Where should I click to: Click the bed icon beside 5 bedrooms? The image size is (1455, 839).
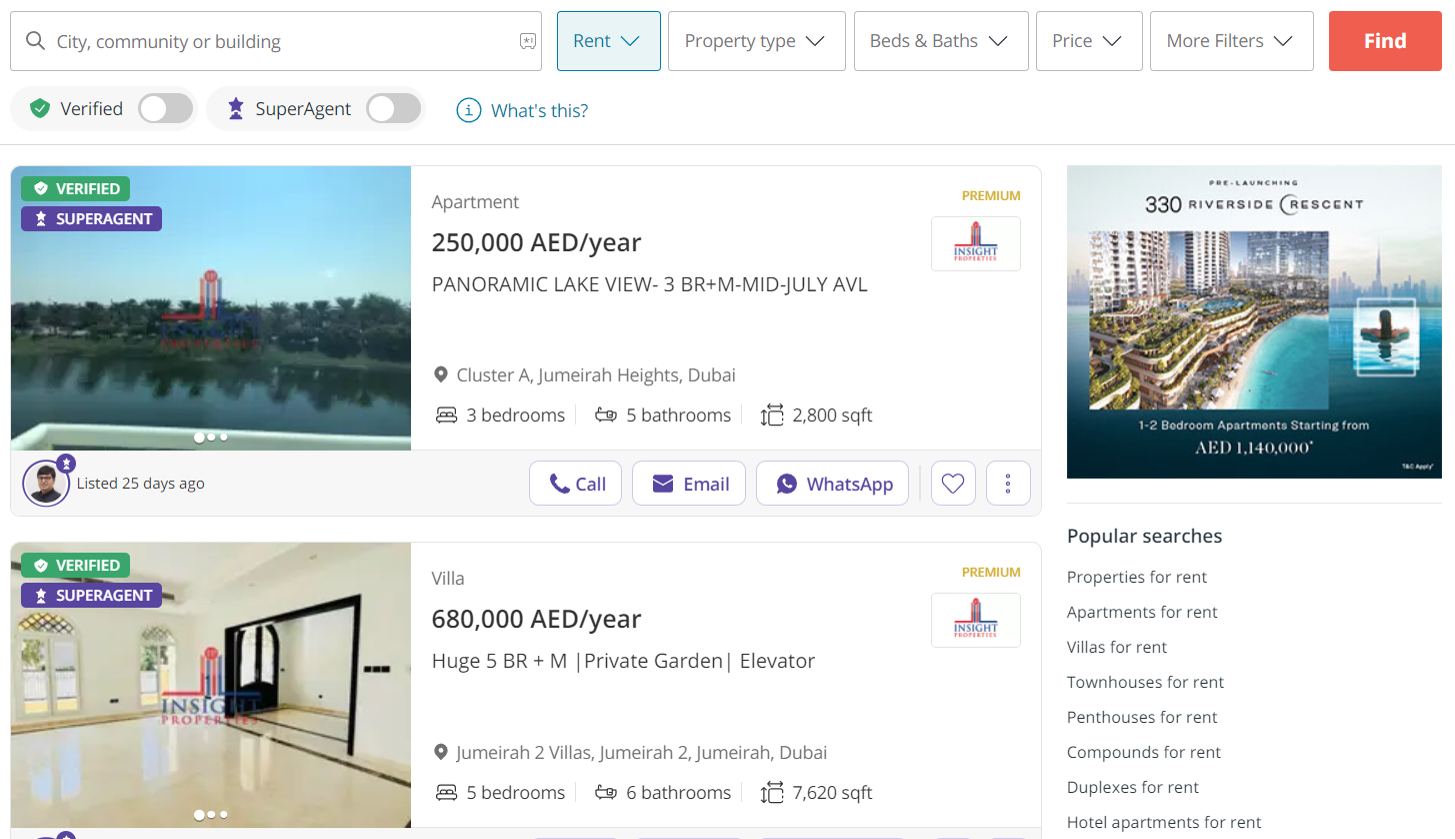point(446,792)
